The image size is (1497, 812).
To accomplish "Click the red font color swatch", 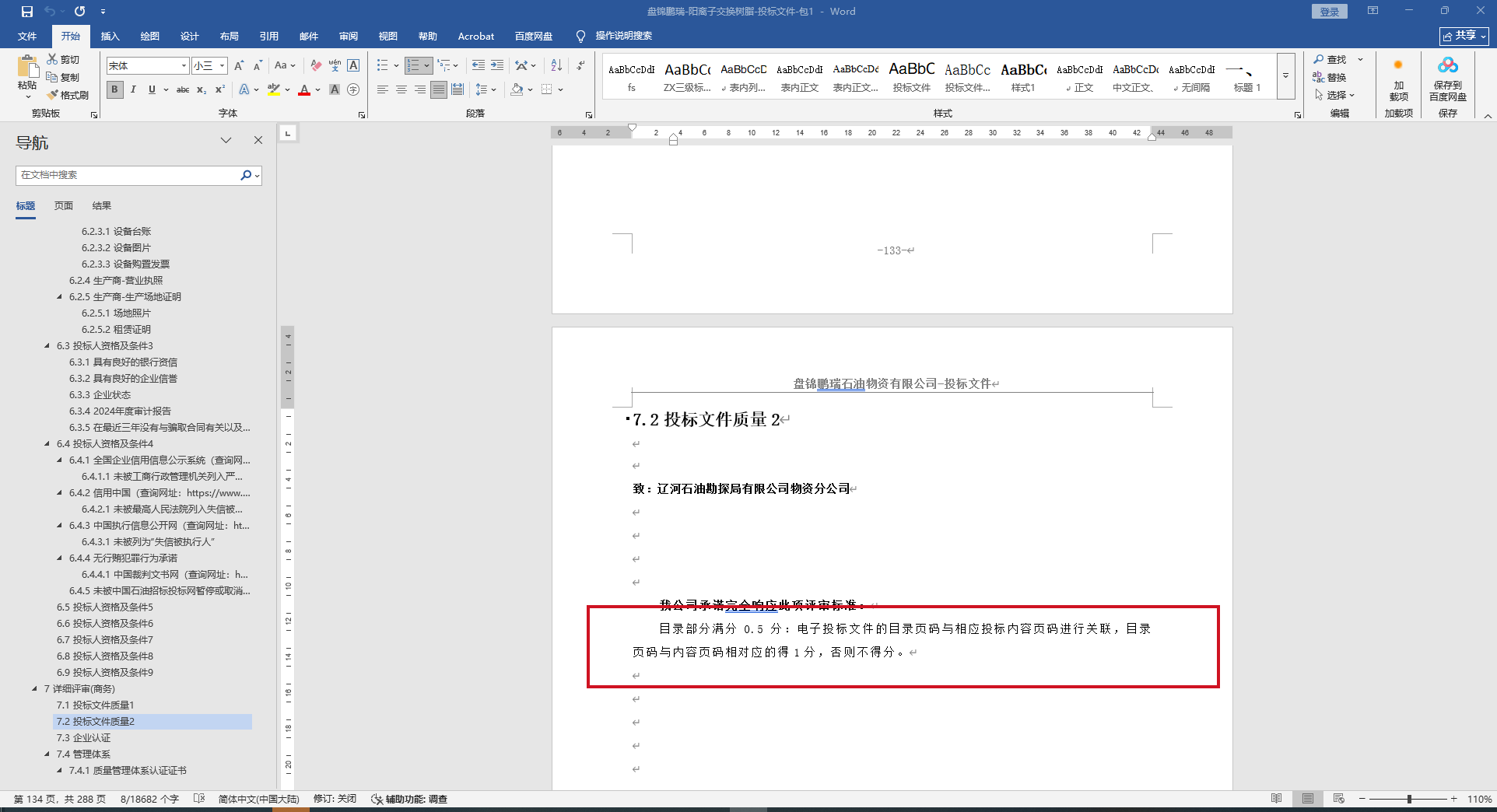I will [304, 90].
